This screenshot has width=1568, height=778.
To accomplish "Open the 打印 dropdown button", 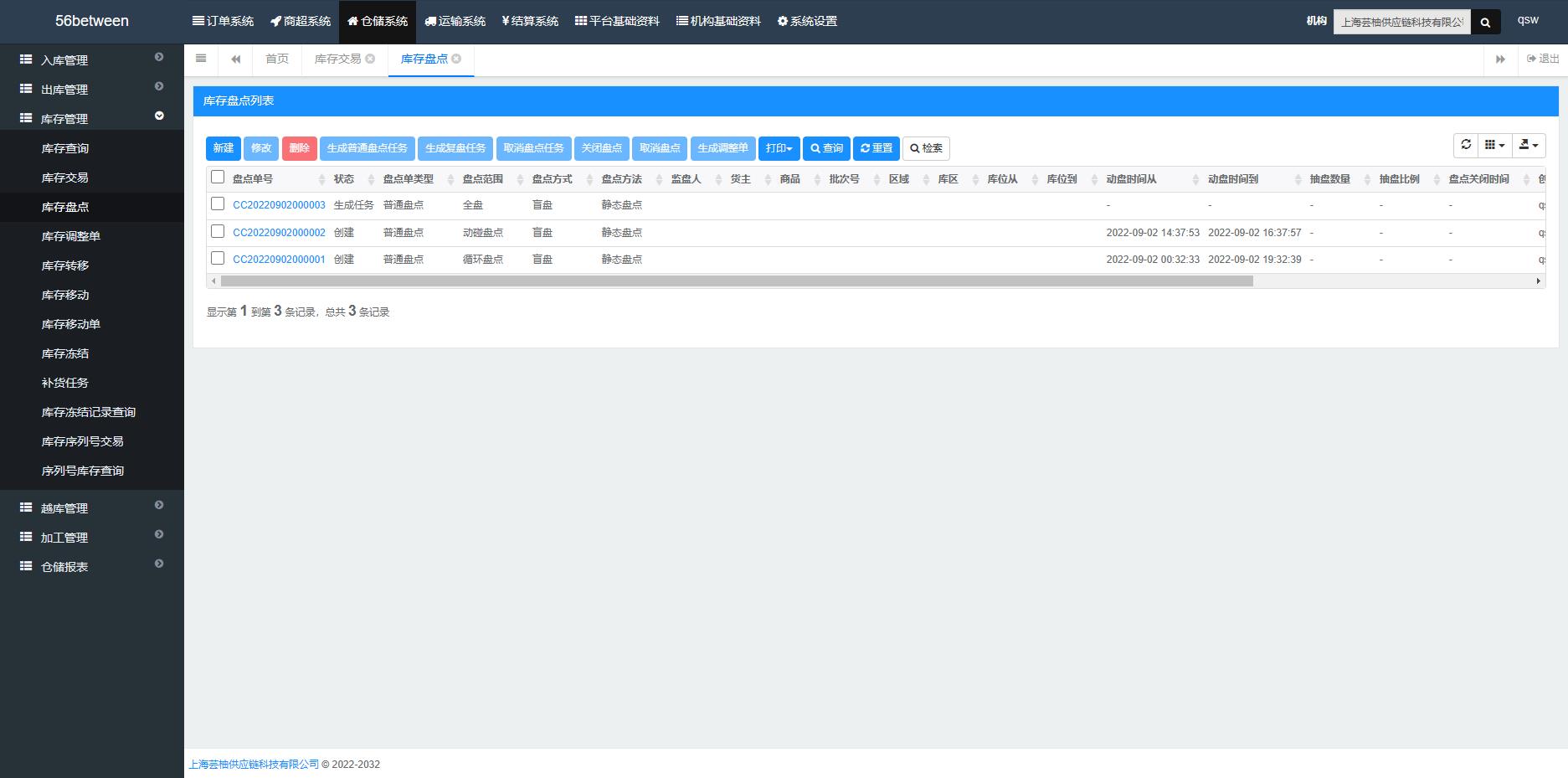I will tap(779, 148).
